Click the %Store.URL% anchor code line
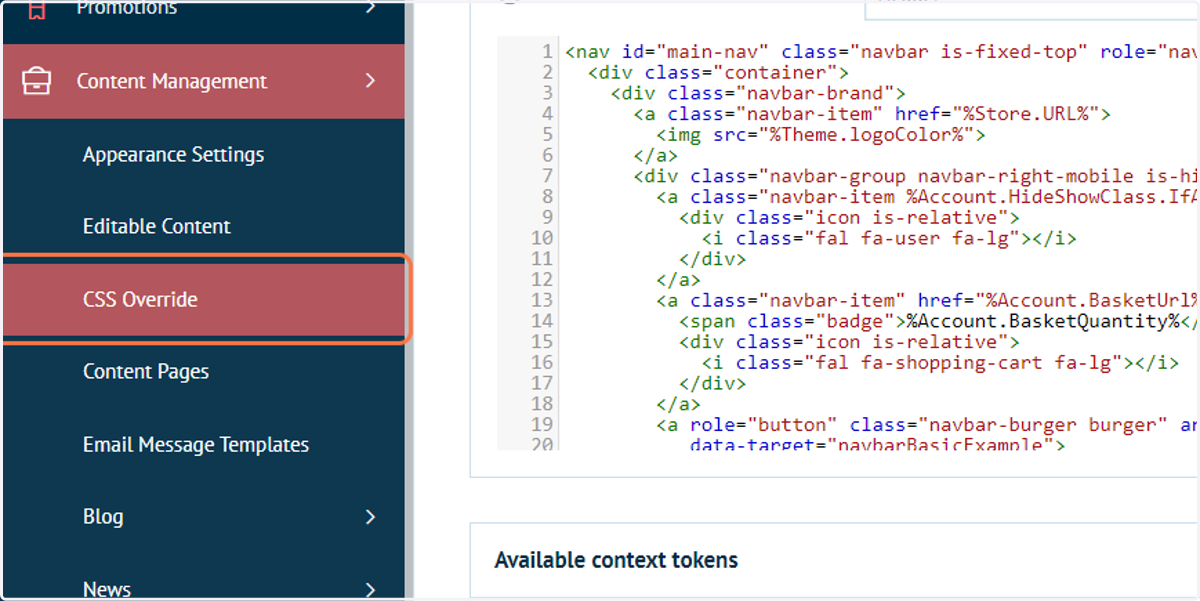The image size is (1200, 601). (872, 114)
